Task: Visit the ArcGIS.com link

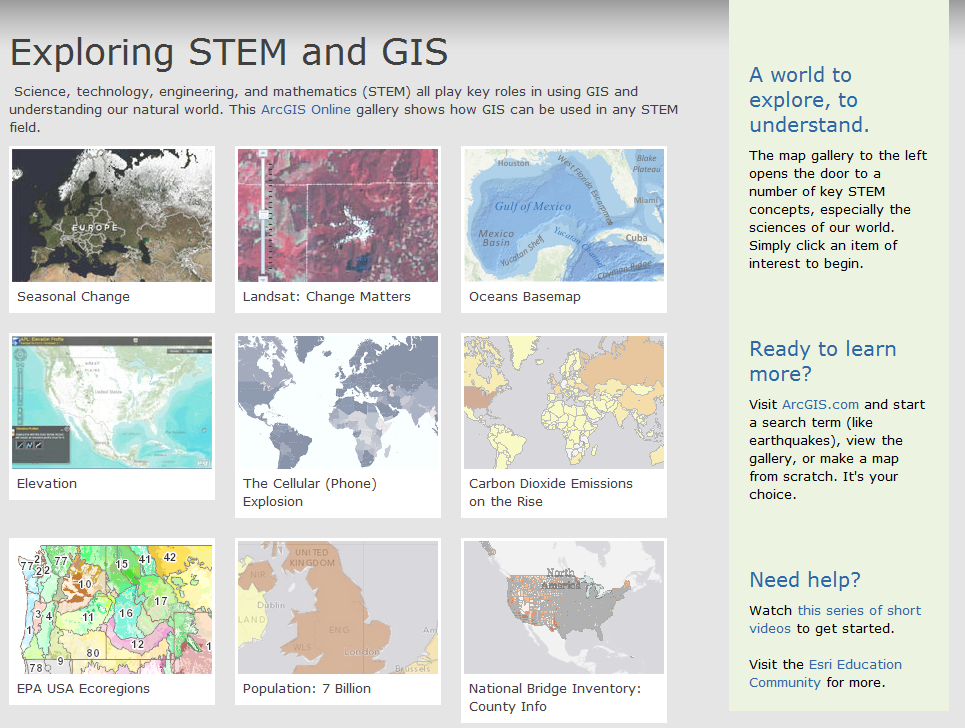Action: 820,404
